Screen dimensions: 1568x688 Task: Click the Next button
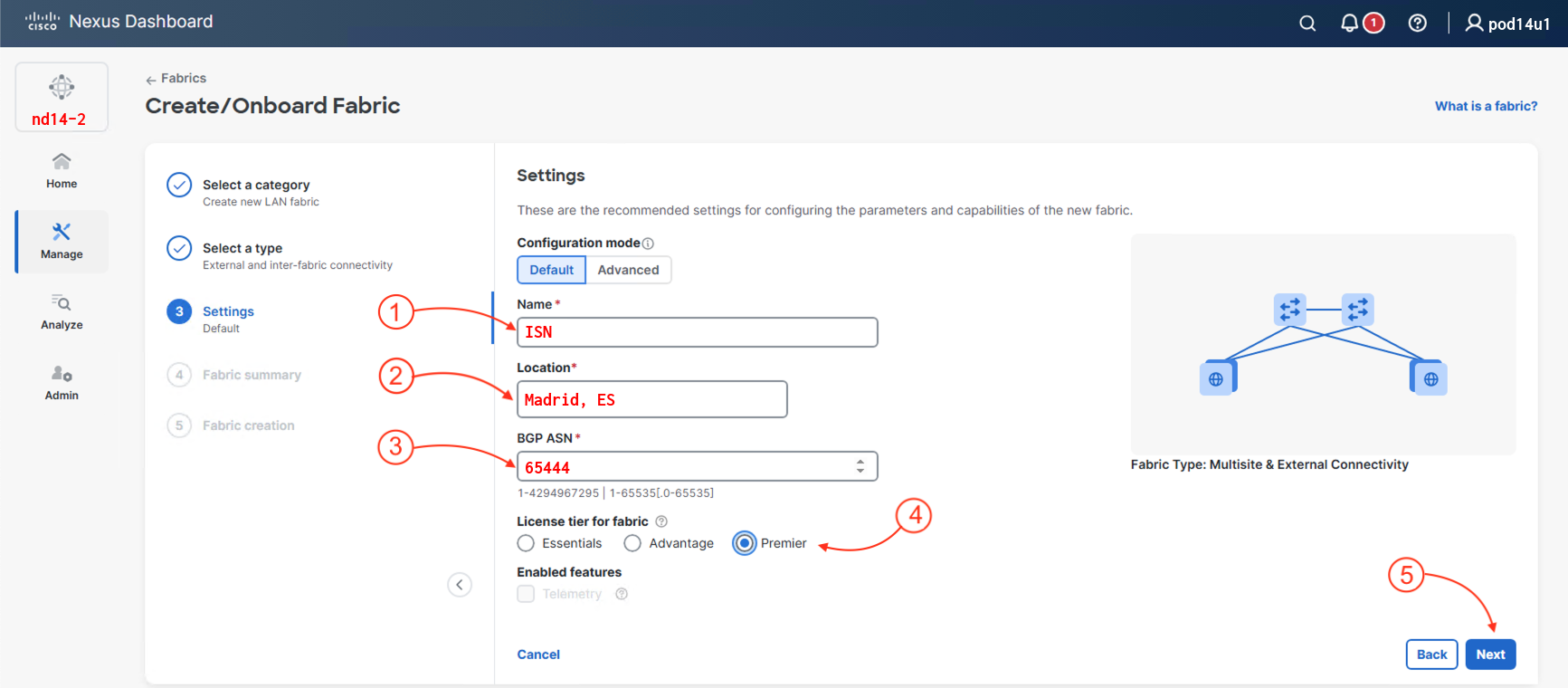point(1489,655)
